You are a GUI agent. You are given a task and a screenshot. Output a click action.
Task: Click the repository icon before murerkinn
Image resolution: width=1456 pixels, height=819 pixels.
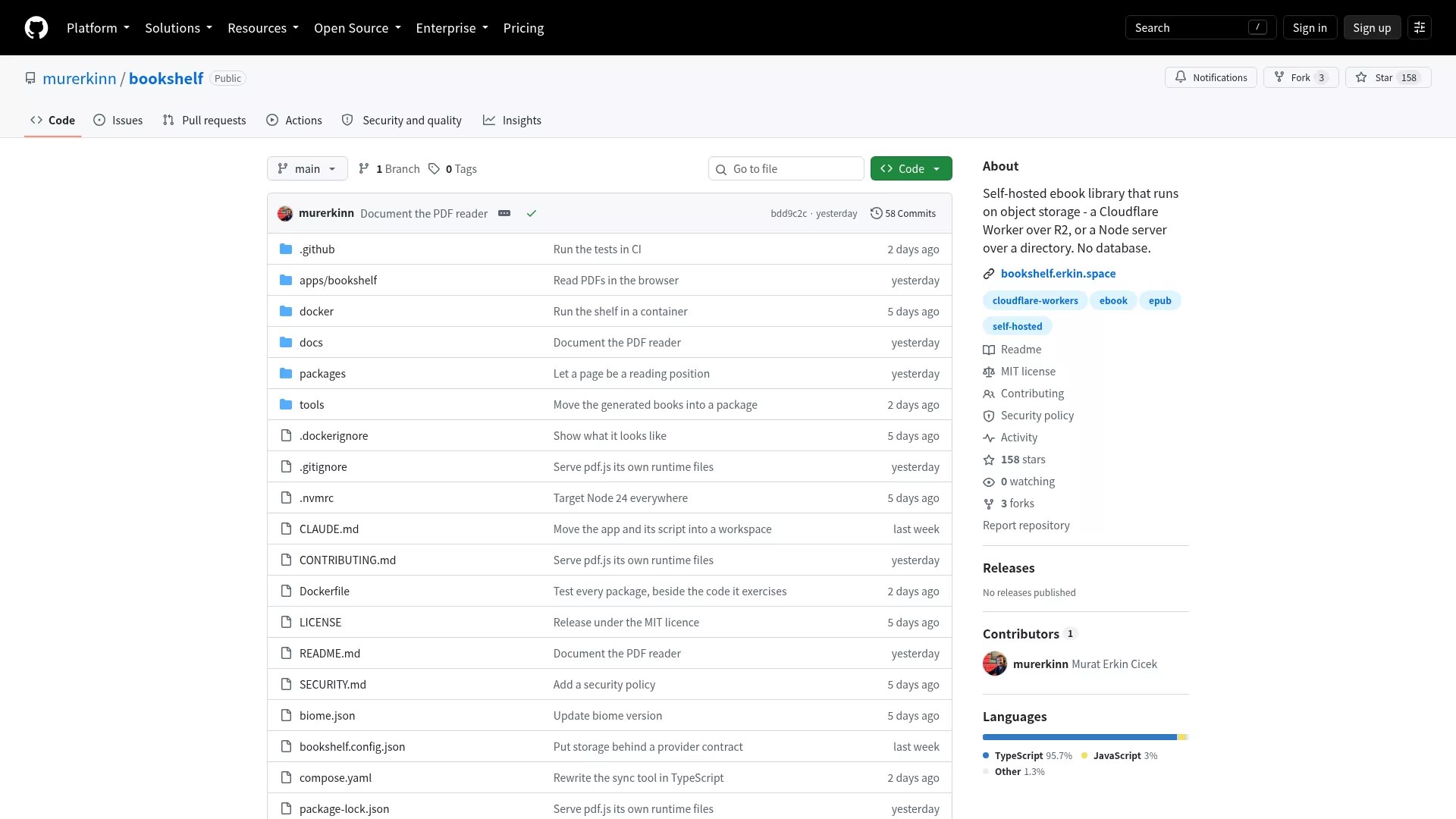[30, 78]
